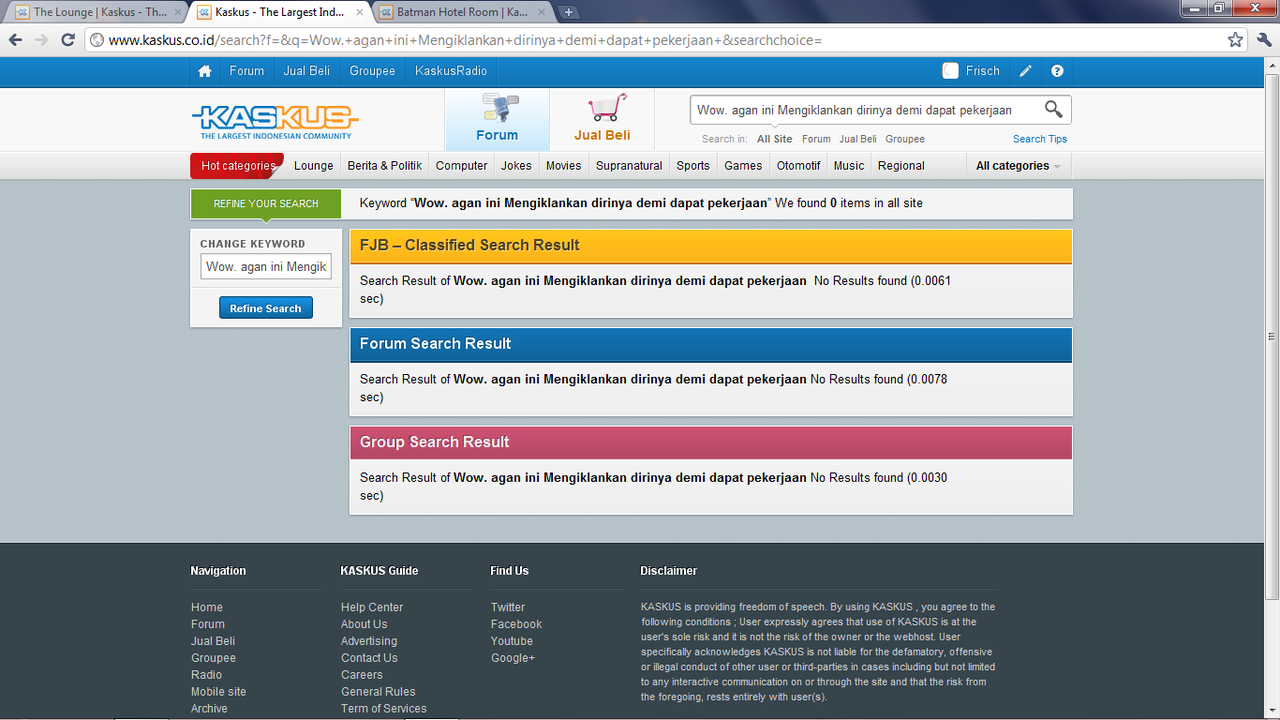The image size is (1280, 720).
Task: Click the magnifier search icon
Action: click(x=1053, y=109)
